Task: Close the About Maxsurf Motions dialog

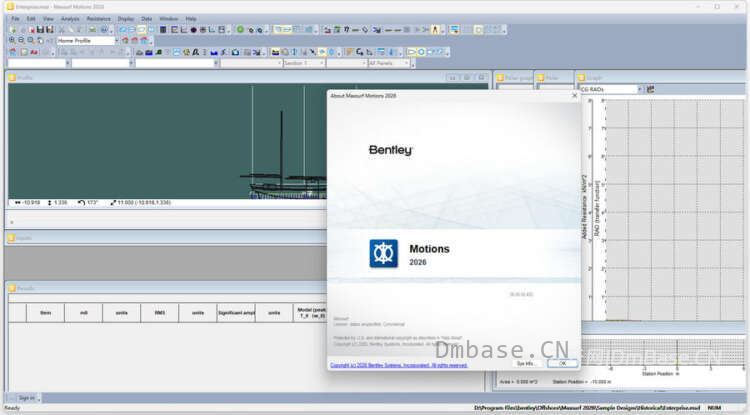Action: coord(574,96)
